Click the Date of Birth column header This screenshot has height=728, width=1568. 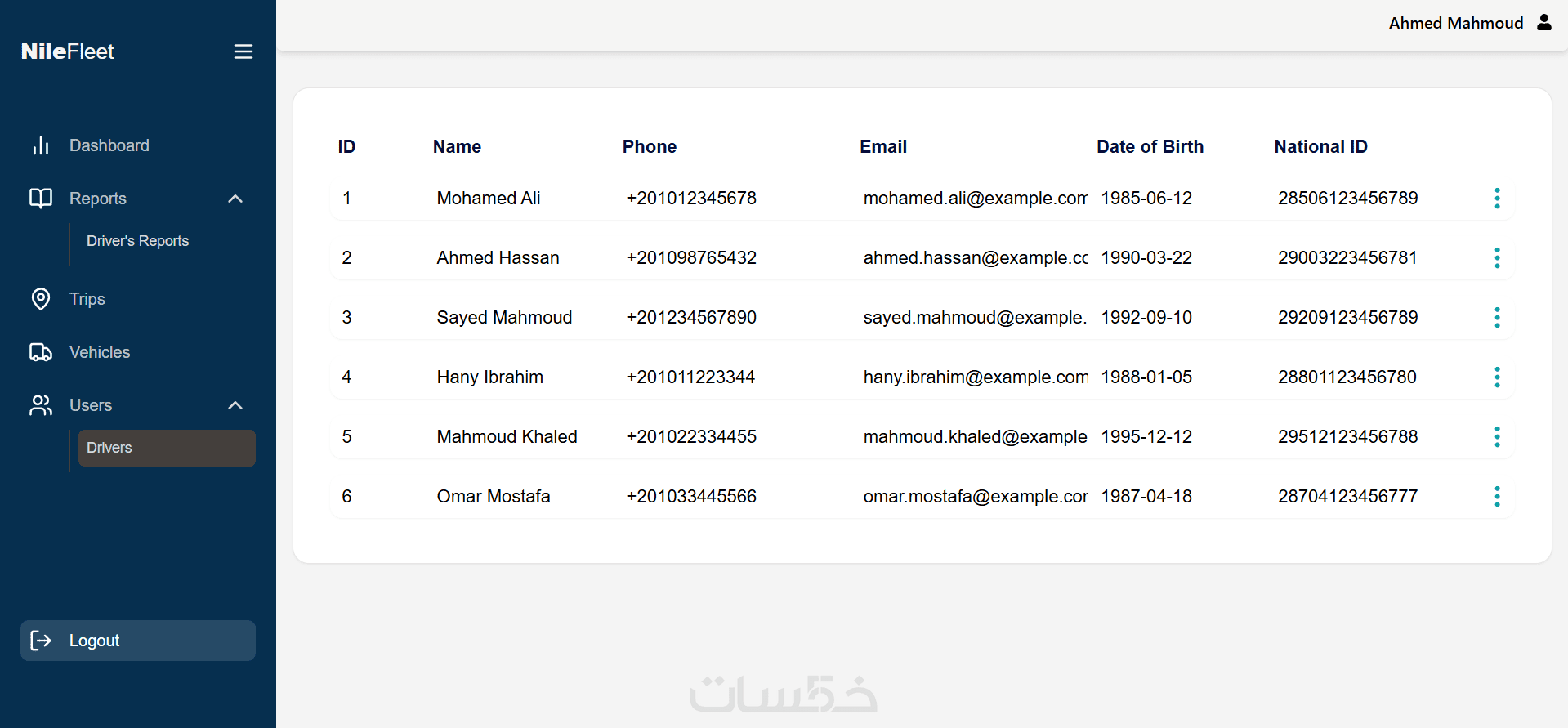(1150, 147)
